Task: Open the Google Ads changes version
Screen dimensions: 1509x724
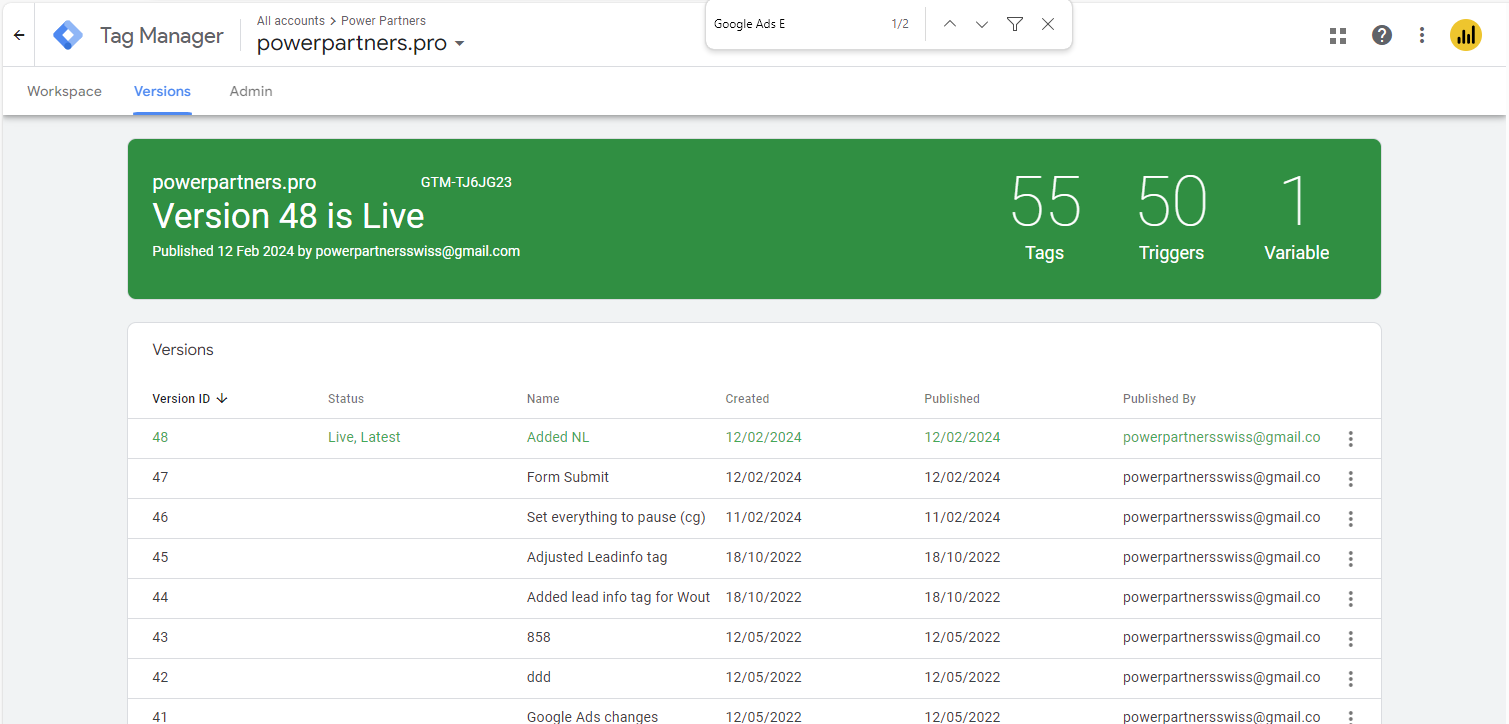Action: point(592,717)
